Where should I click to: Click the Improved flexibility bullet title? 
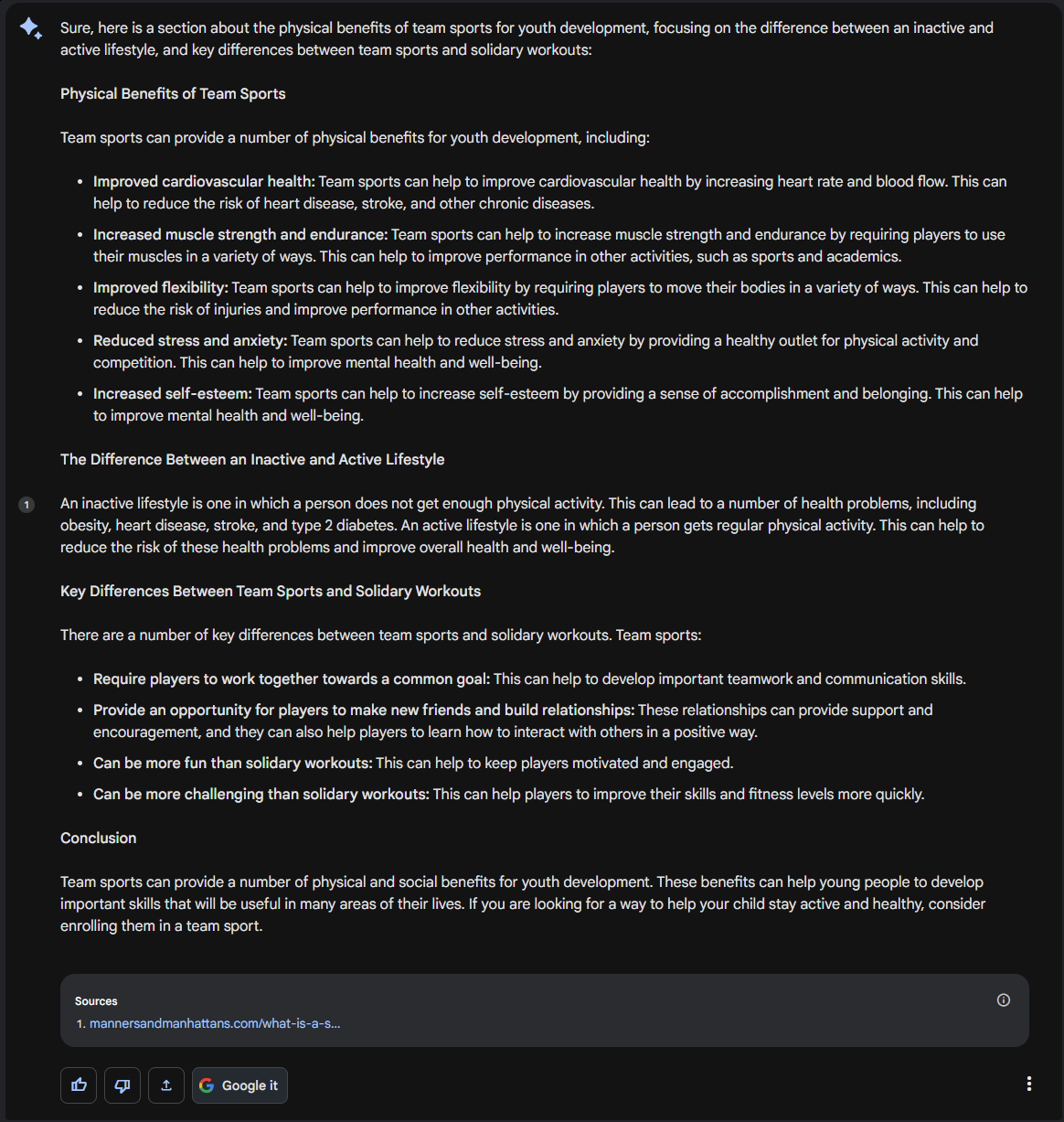pyautogui.click(x=161, y=287)
